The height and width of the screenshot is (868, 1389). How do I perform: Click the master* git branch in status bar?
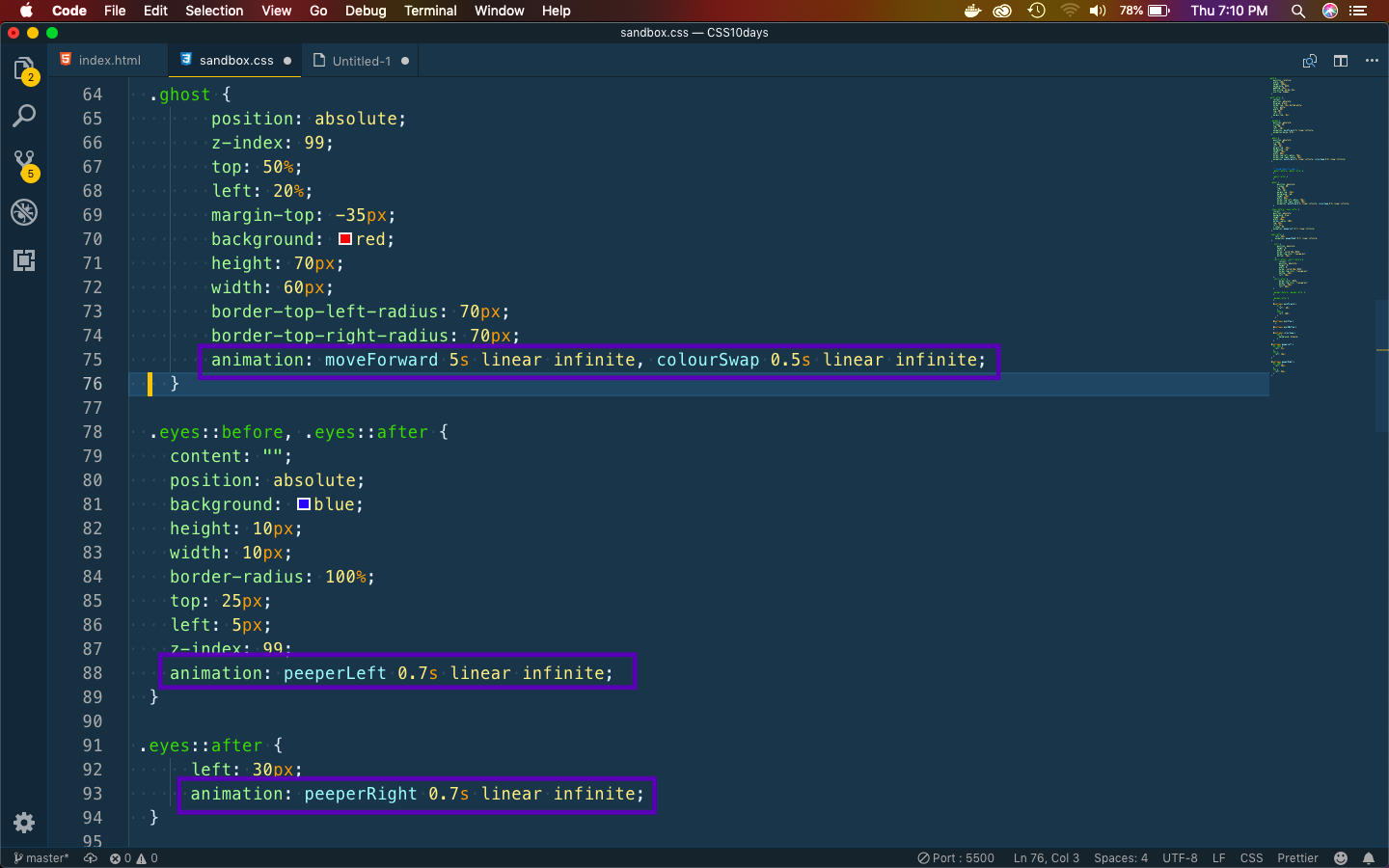pos(41,858)
